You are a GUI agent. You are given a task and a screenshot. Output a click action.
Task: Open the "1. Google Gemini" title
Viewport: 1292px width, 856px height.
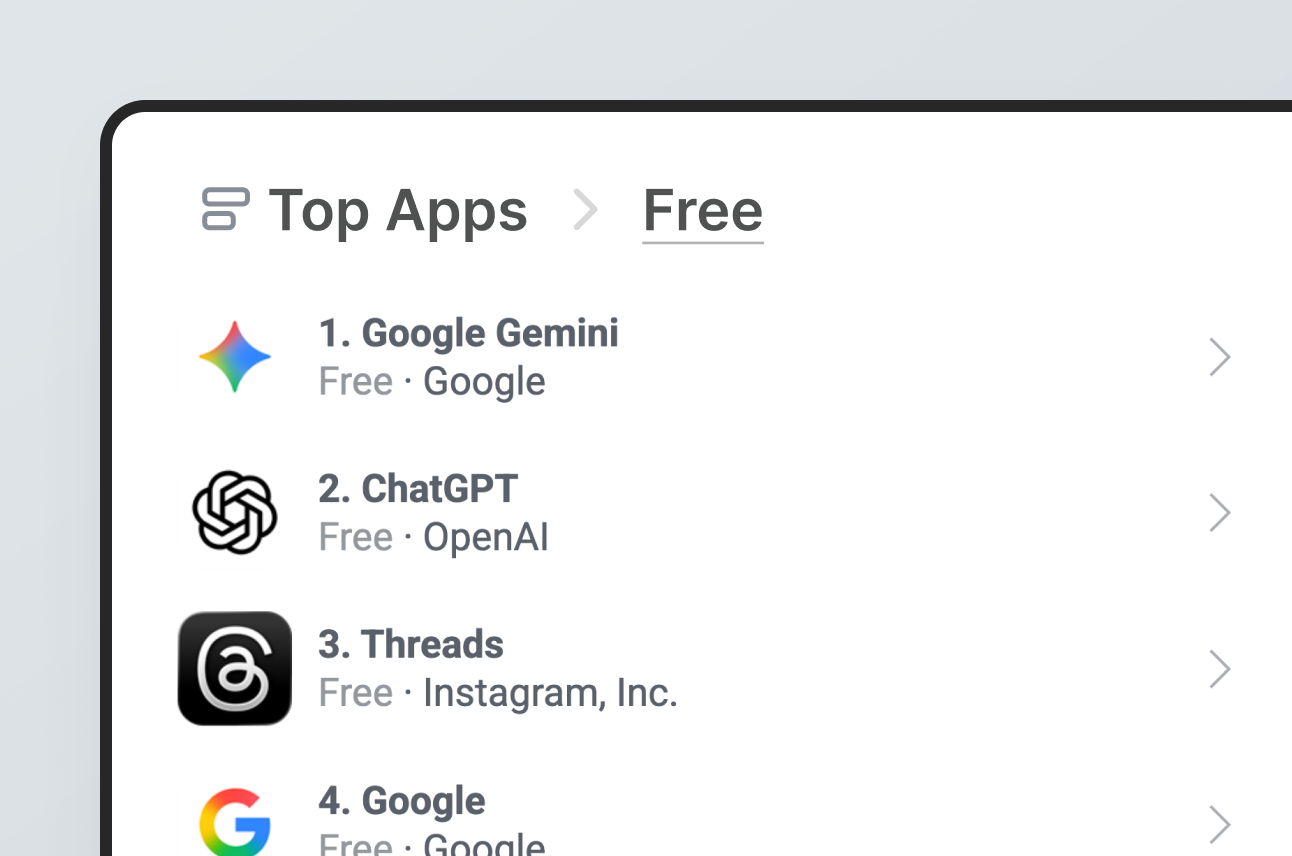click(x=468, y=333)
